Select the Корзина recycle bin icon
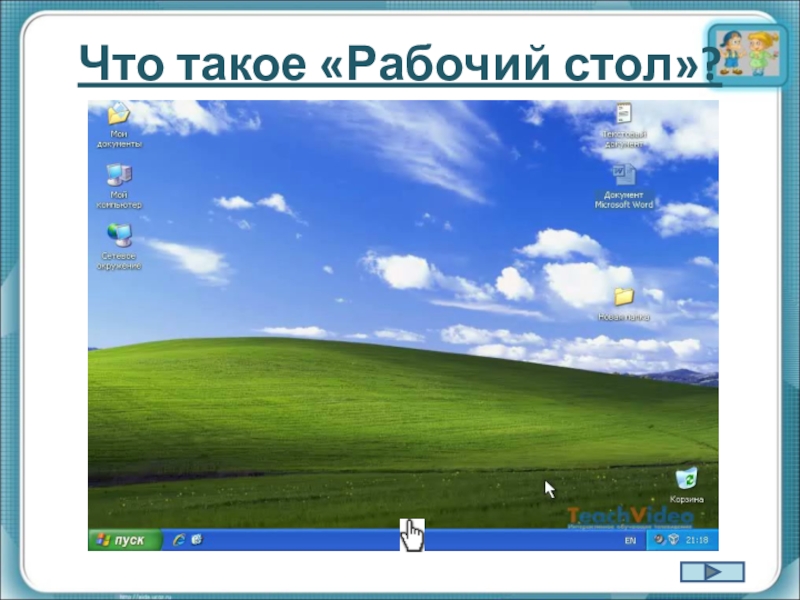This screenshot has height=600, width=800. pos(686,485)
